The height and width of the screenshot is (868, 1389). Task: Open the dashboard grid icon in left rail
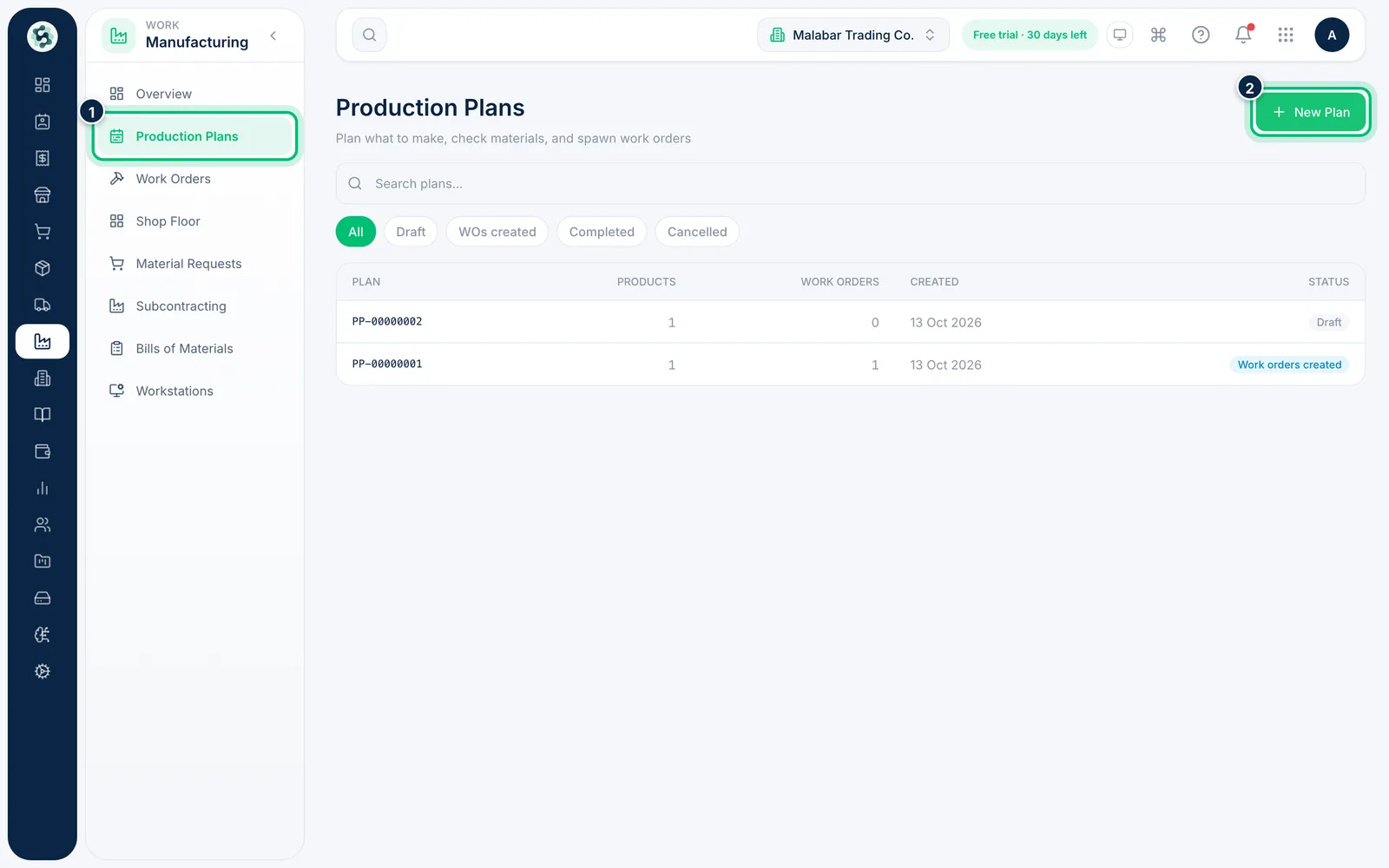pyautogui.click(x=42, y=85)
